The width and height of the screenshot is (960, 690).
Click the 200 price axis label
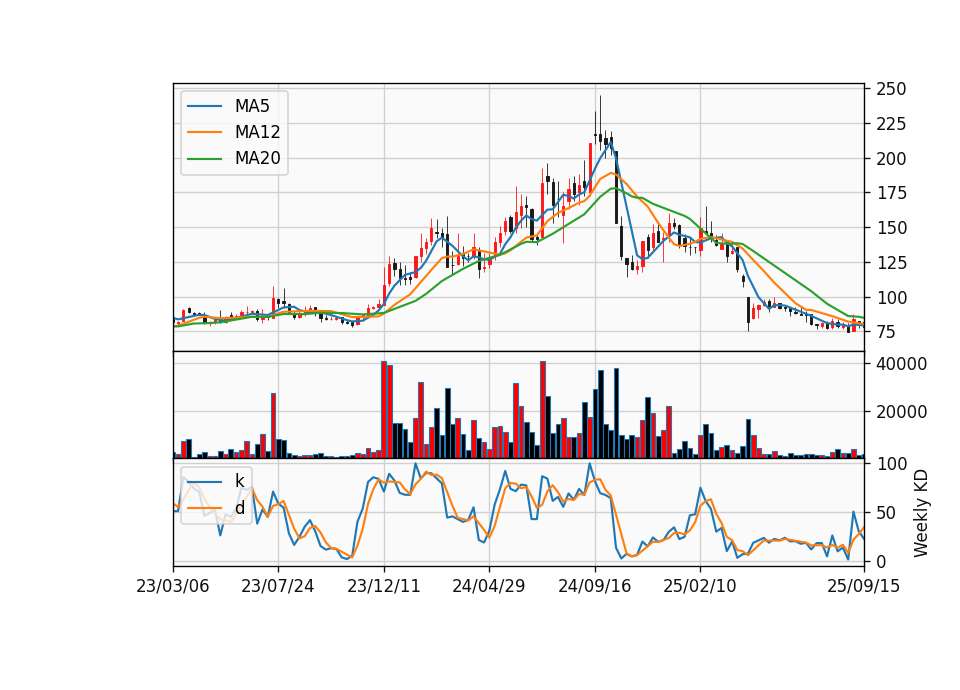pos(891,159)
